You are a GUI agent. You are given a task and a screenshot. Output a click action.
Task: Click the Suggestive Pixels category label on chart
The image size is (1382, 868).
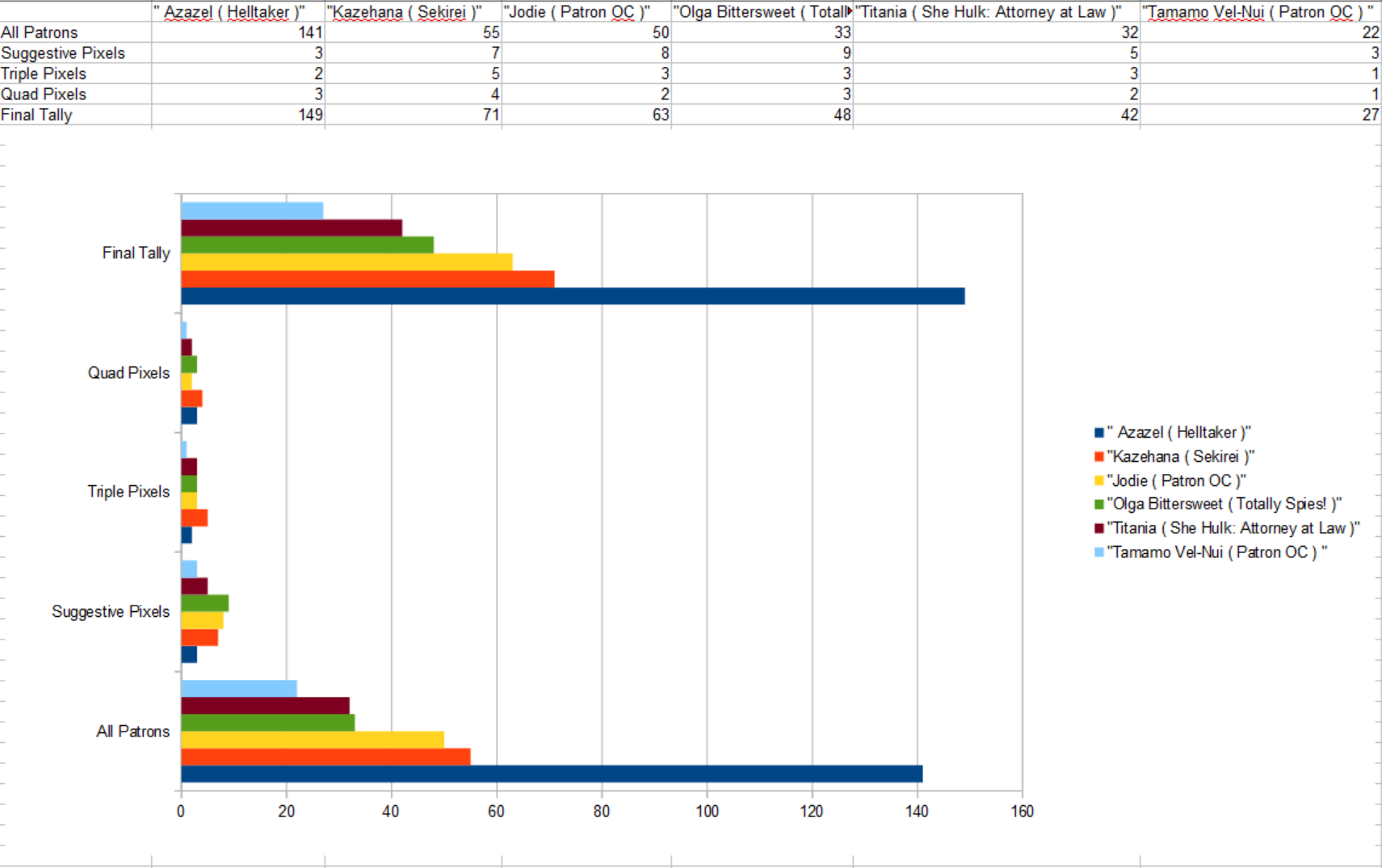tap(111, 612)
